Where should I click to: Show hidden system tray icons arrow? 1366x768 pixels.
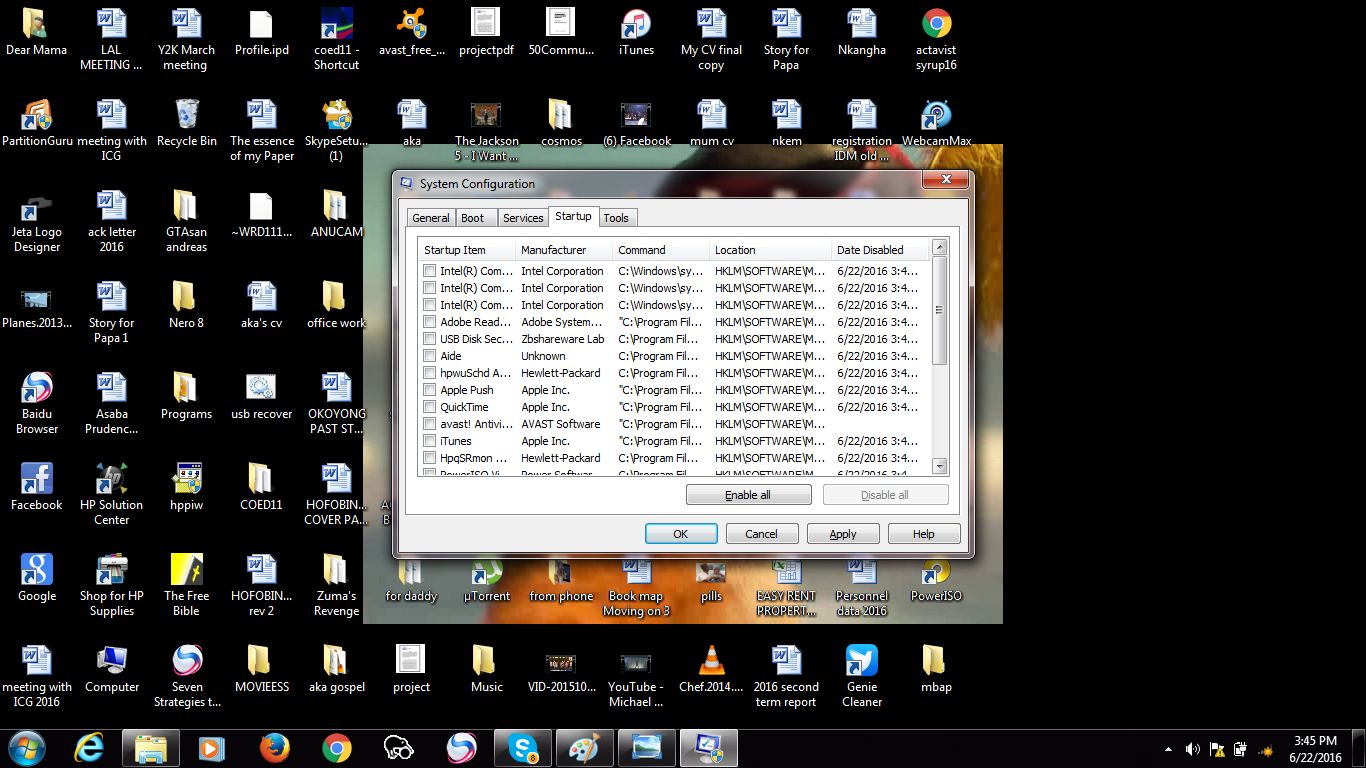click(1169, 749)
